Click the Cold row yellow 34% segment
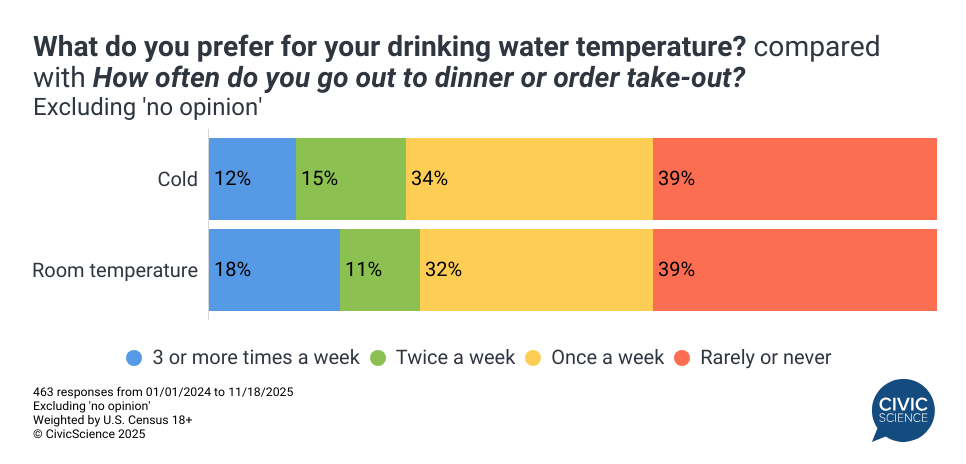 tap(529, 179)
